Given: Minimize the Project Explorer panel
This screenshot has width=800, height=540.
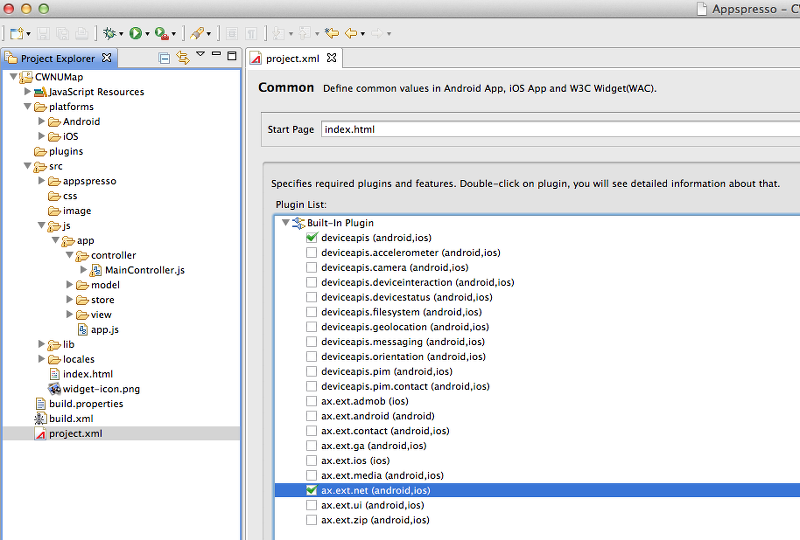Looking at the screenshot, I should tap(216, 54).
